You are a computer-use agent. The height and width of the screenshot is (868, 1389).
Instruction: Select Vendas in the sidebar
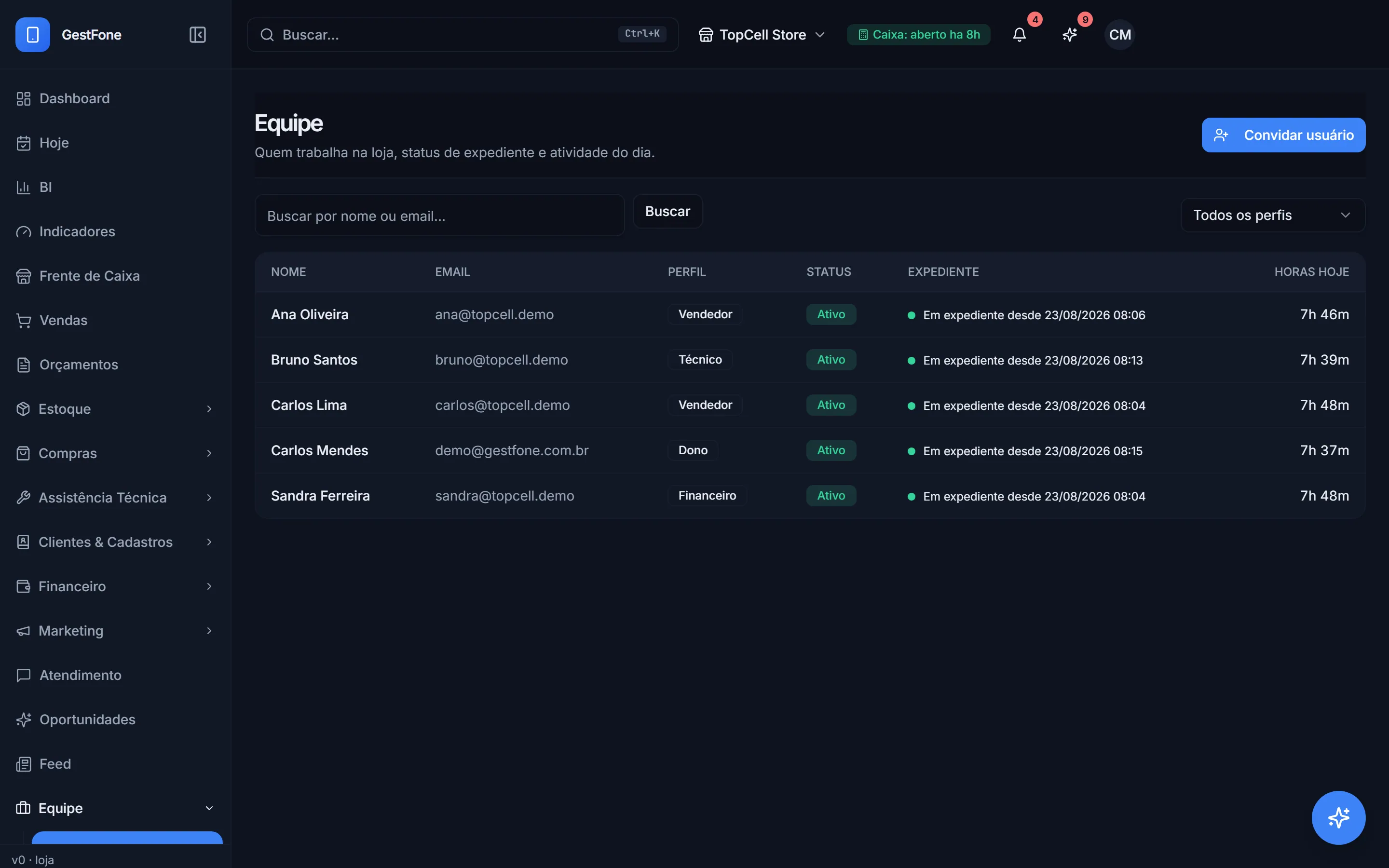coord(115,320)
